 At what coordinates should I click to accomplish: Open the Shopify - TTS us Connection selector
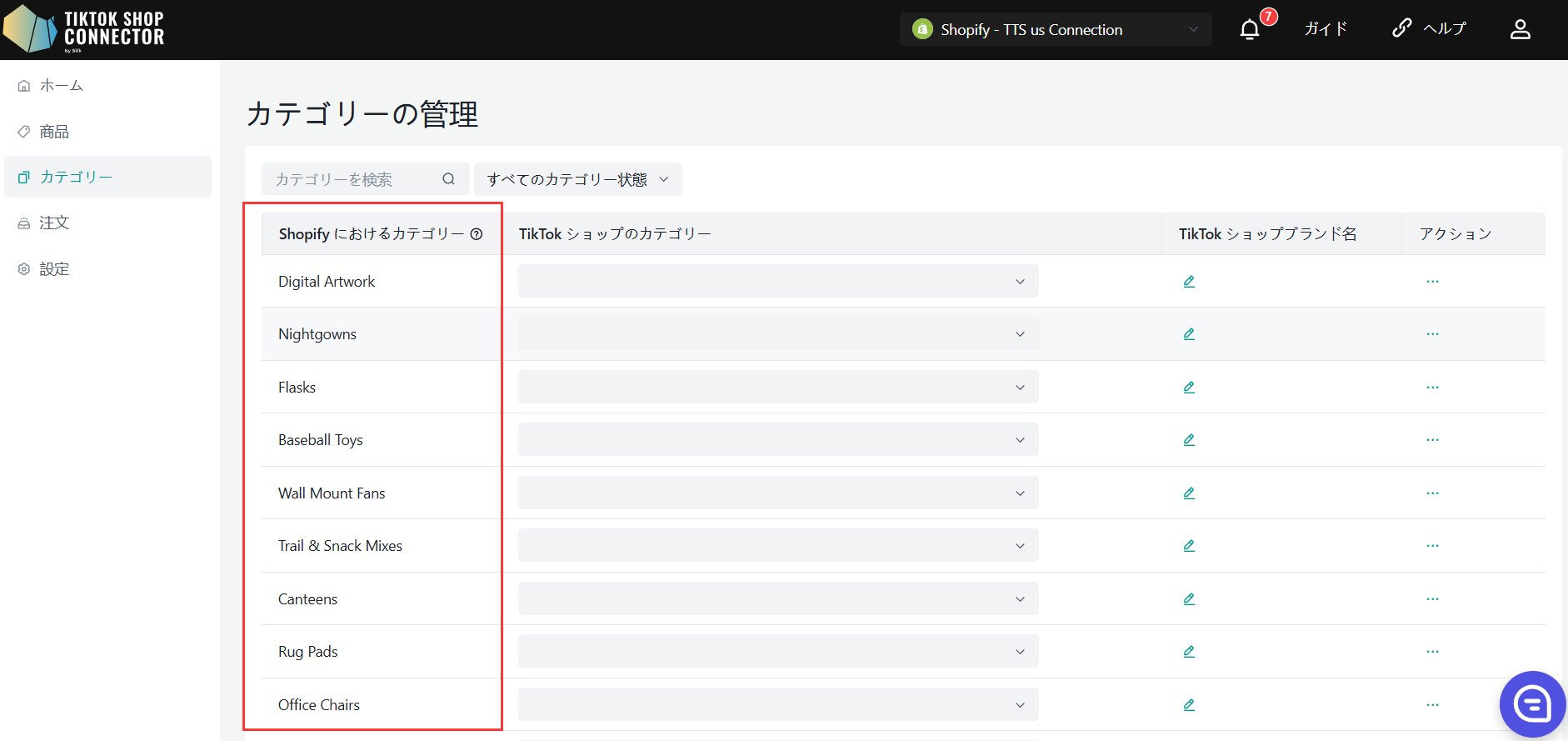(1056, 30)
